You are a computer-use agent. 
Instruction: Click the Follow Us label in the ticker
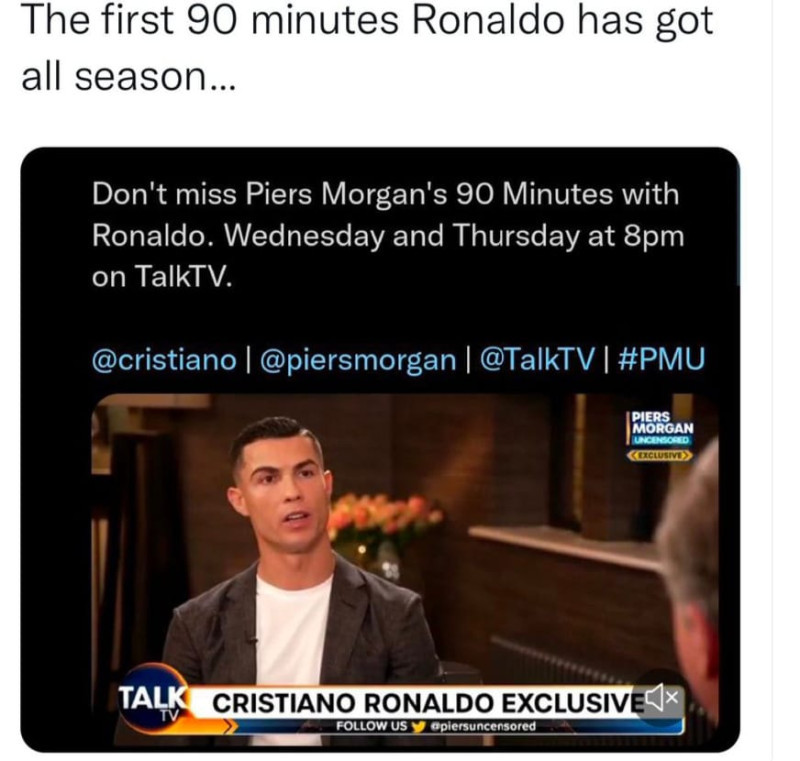tap(371, 726)
